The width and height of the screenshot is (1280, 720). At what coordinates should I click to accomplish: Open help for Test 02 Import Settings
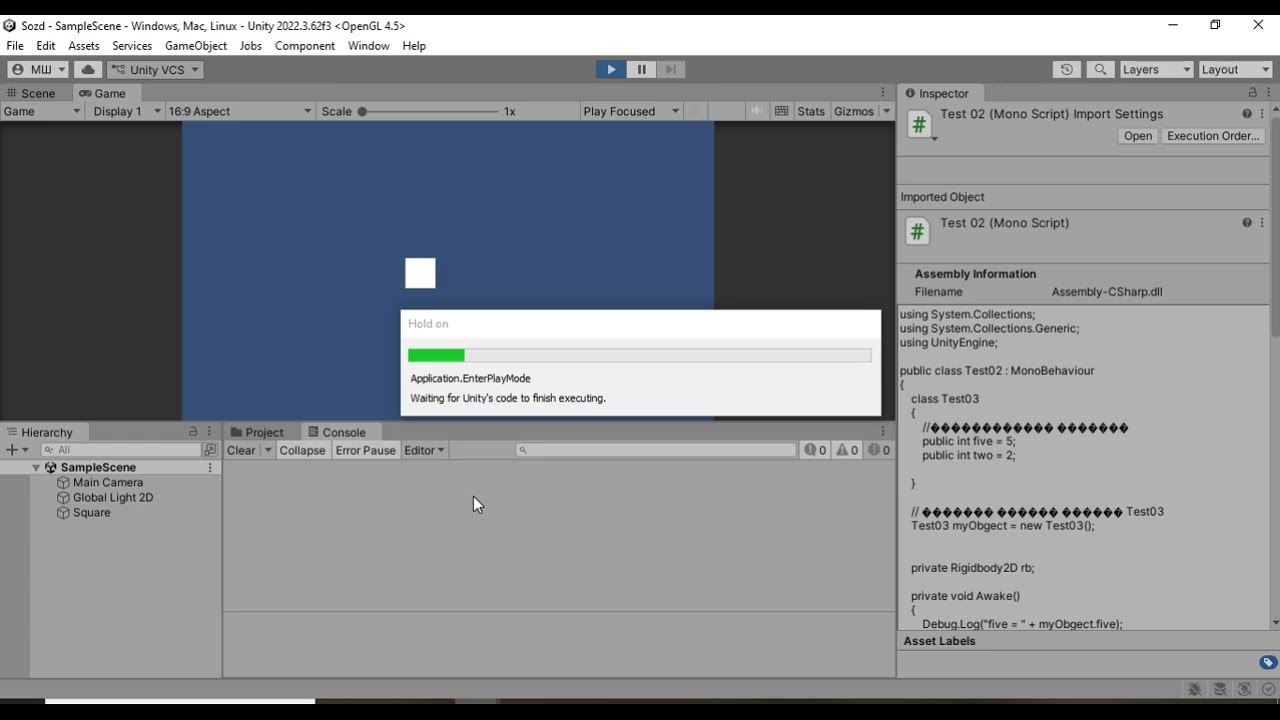point(1247,114)
